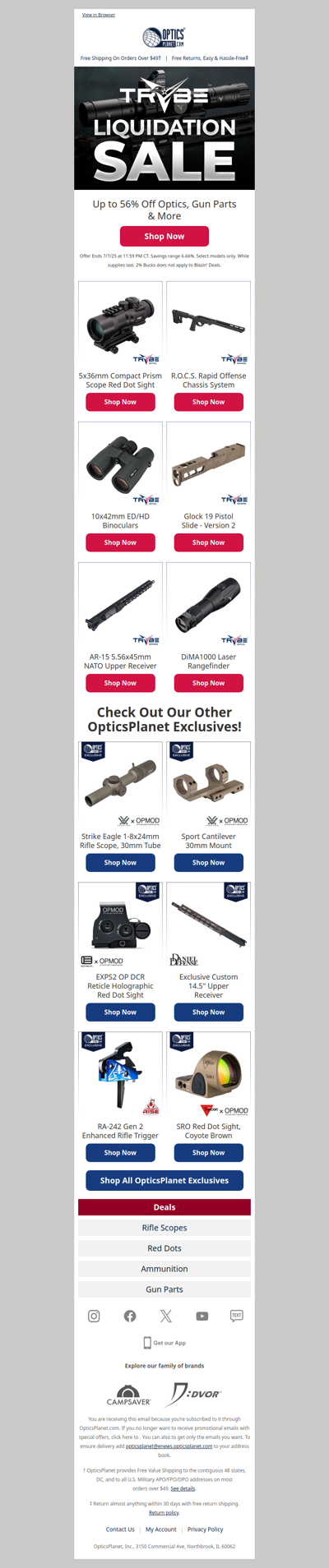Select the Deals category bar
Viewport: 329px width, 1568px height.
click(x=164, y=1207)
